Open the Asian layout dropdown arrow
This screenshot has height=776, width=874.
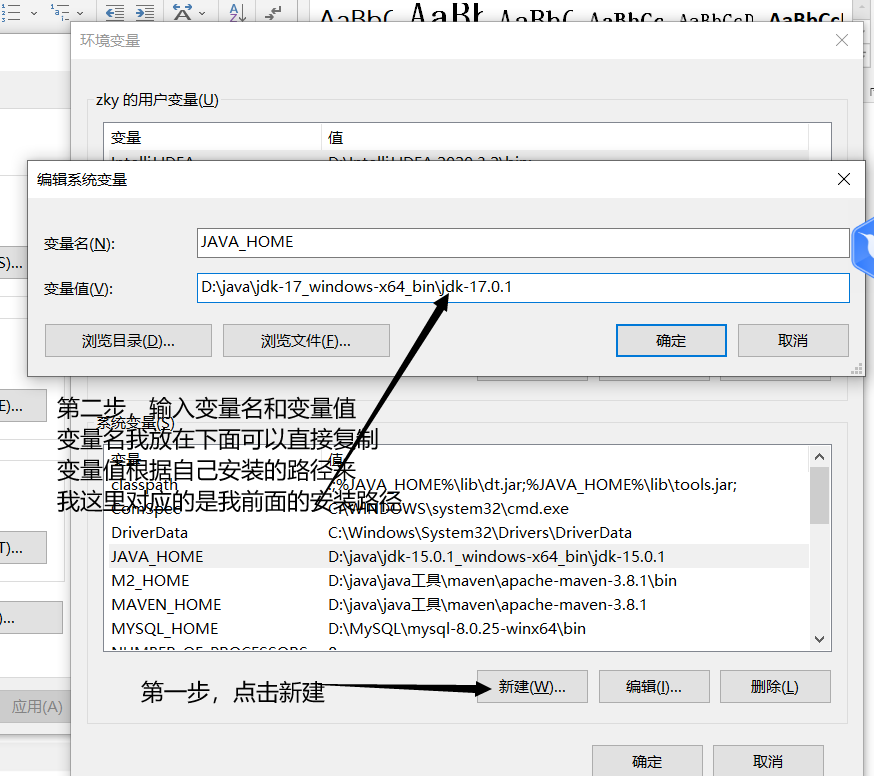(x=202, y=12)
